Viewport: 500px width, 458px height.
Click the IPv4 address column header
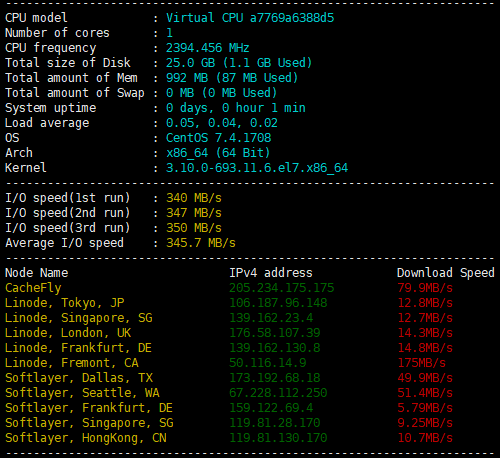tap(271, 273)
